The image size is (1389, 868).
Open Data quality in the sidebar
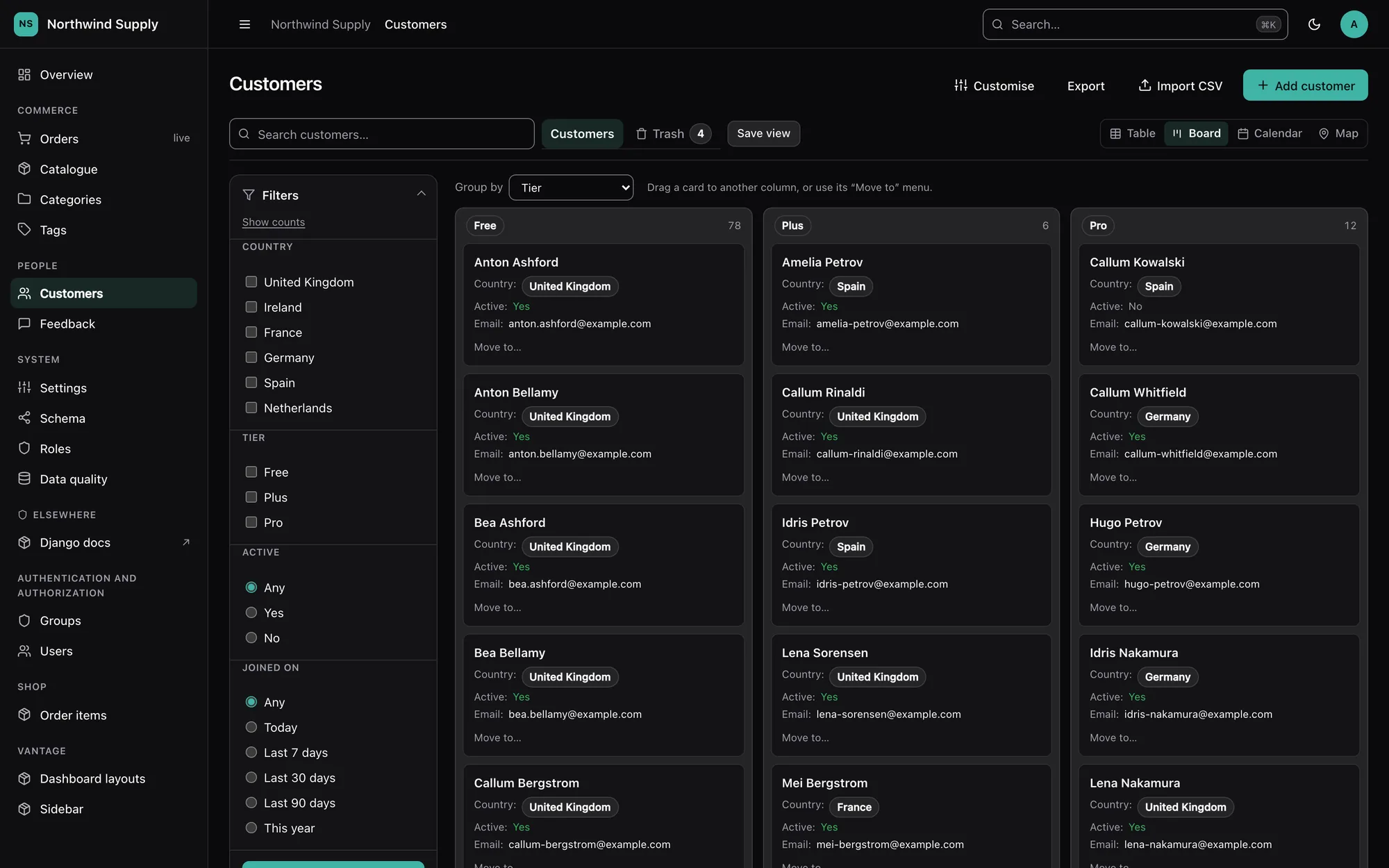(x=103, y=479)
